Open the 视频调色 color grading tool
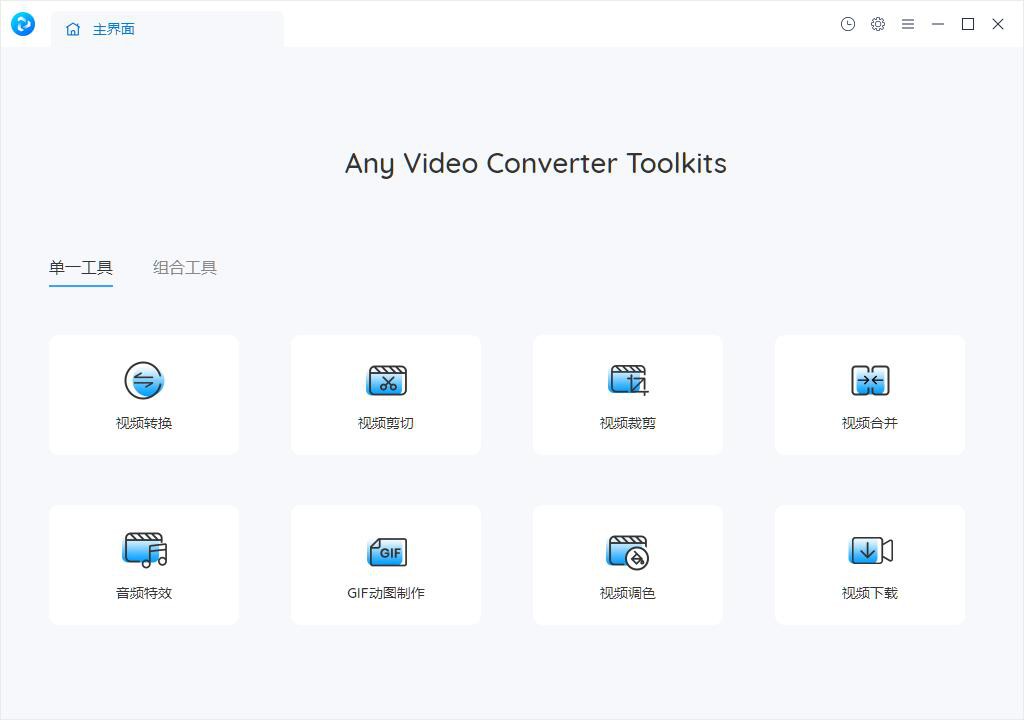The width and height of the screenshot is (1024, 720). click(628, 564)
